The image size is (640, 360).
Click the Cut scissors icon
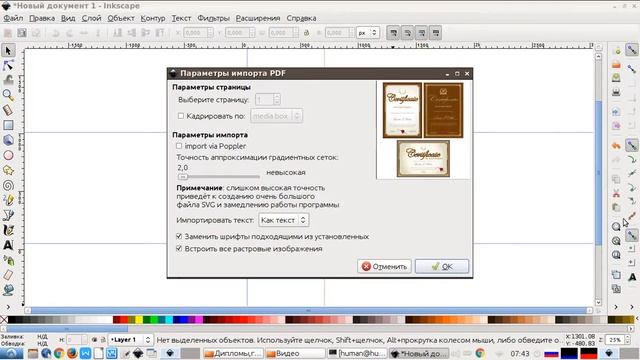point(616,193)
